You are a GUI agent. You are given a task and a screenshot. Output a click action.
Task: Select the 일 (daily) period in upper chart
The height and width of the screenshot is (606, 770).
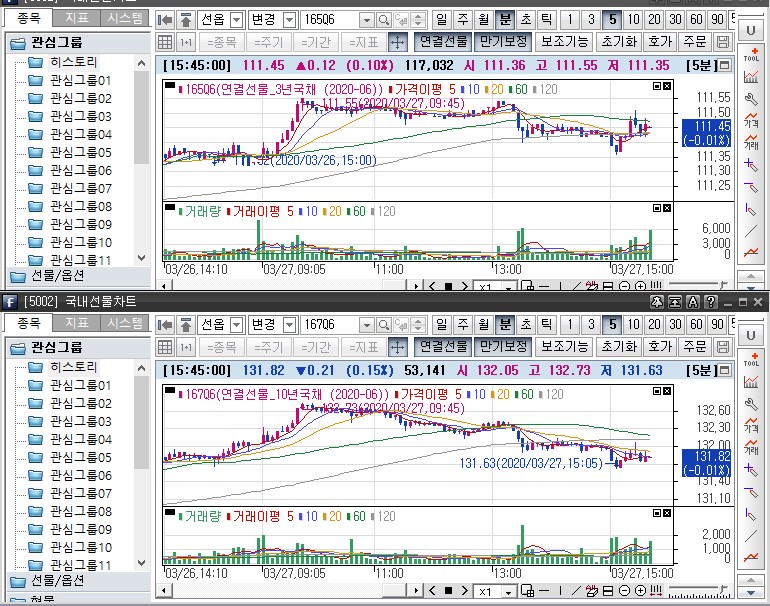click(x=441, y=20)
